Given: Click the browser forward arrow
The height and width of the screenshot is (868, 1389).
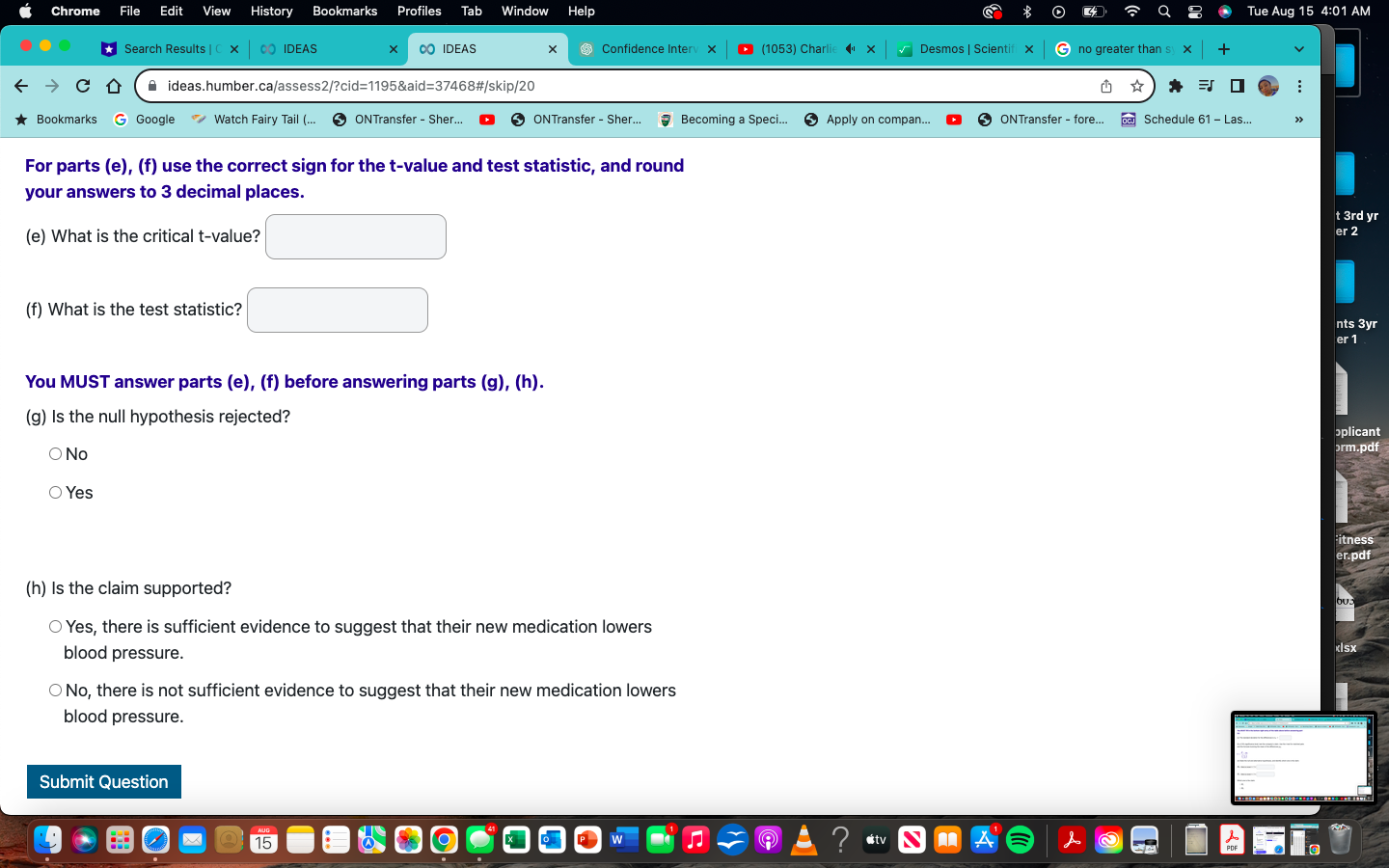Looking at the screenshot, I should [x=52, y=86].
